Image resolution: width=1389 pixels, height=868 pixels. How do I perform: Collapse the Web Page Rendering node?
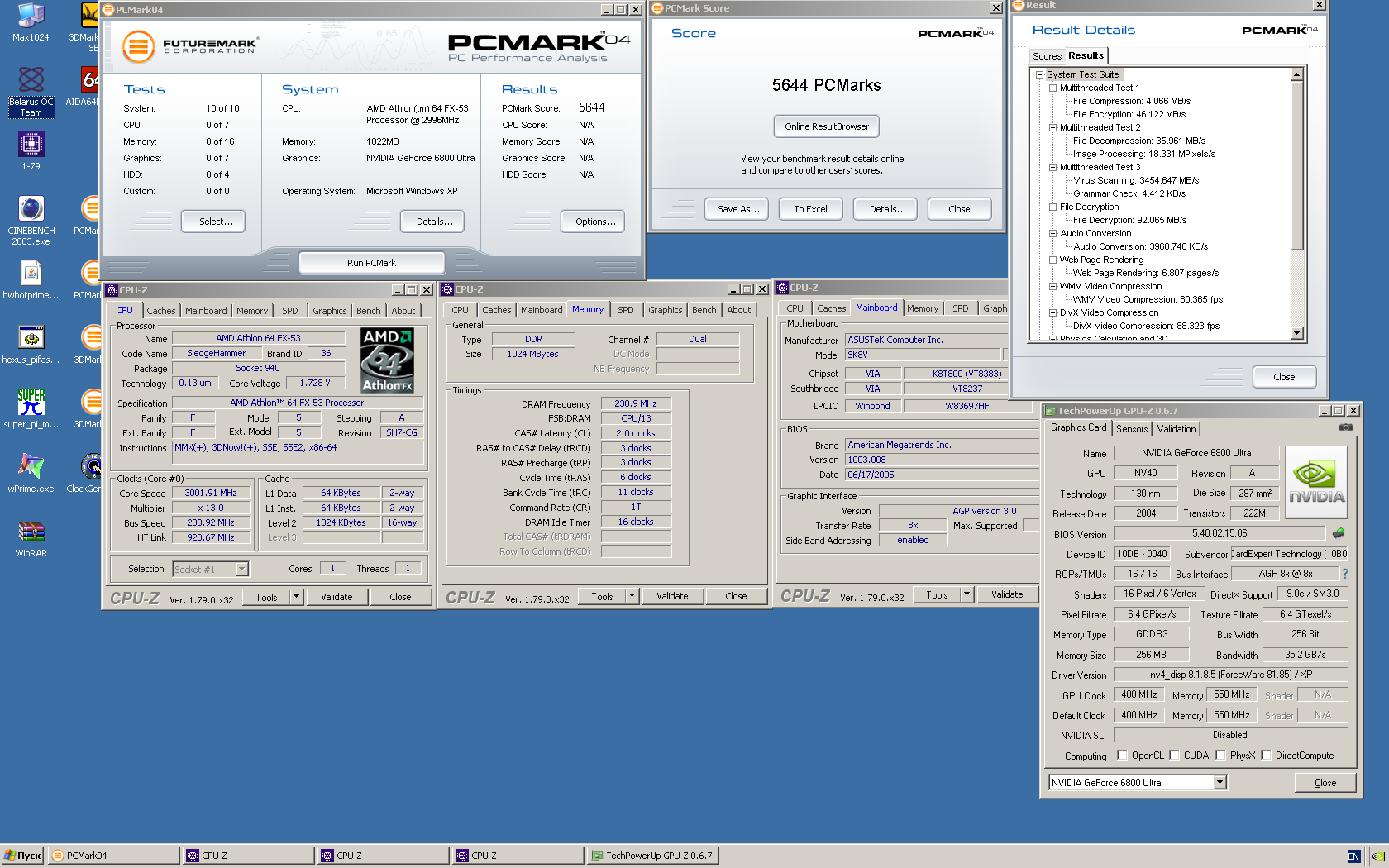(x=1053, y=260)
